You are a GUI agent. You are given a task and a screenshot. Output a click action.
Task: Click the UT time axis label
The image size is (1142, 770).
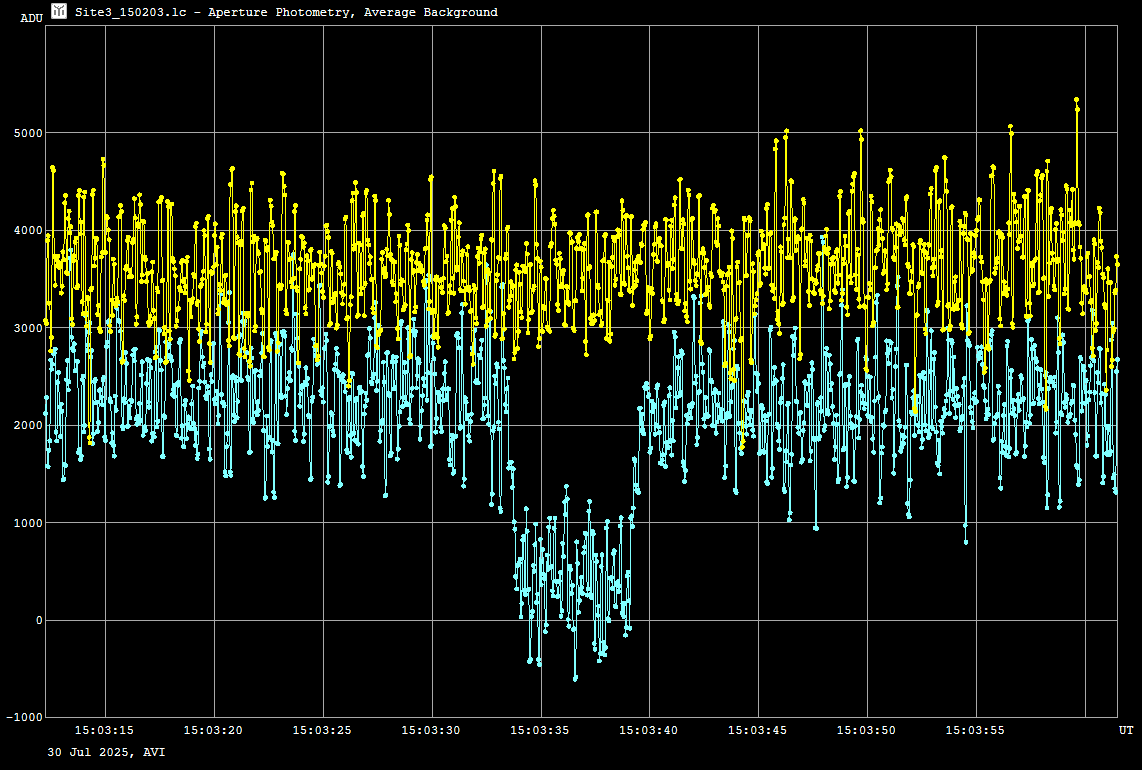[1125, 731]
